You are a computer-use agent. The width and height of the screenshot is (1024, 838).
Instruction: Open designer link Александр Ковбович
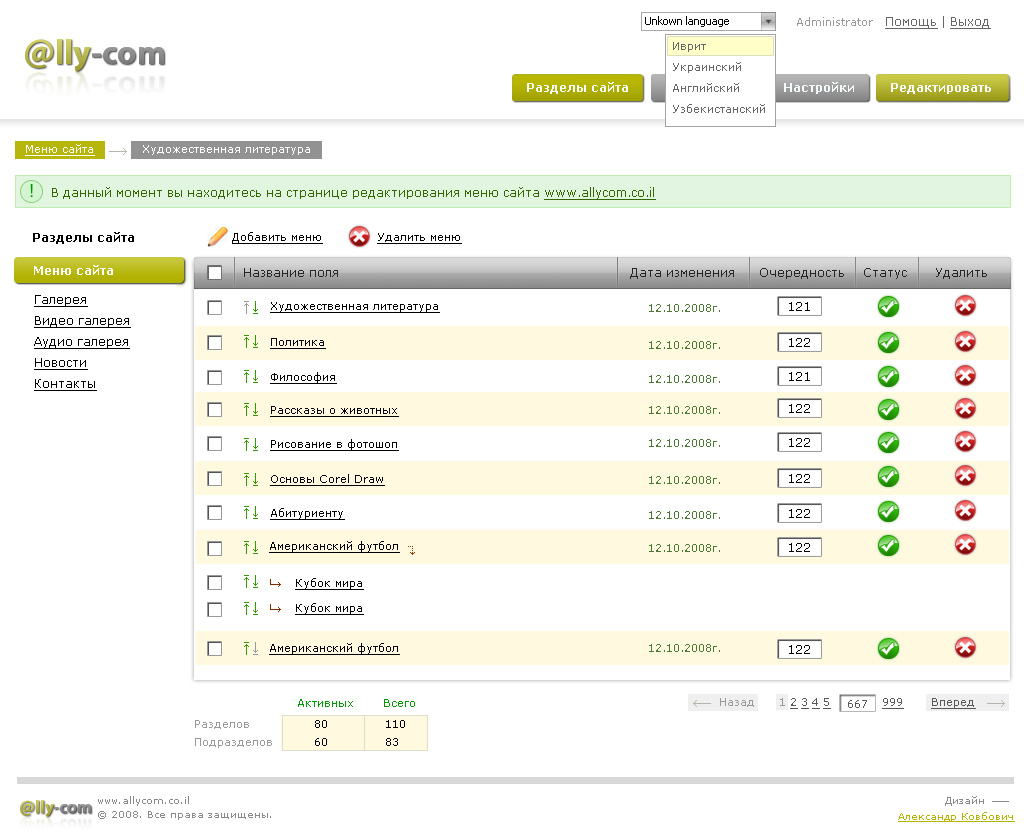[x=955, y=816]
